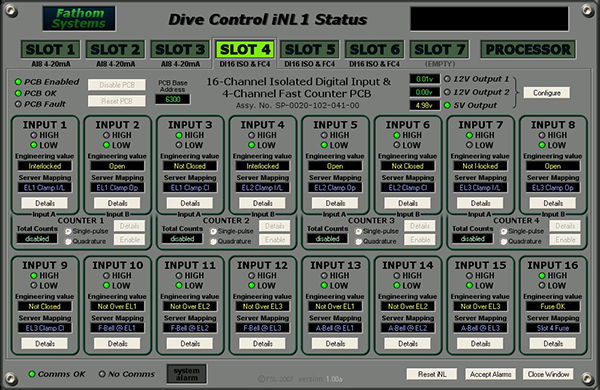The image size is (600, 390).
Task: Select the empty SLOT 7 tab
Action: [440, 49]
